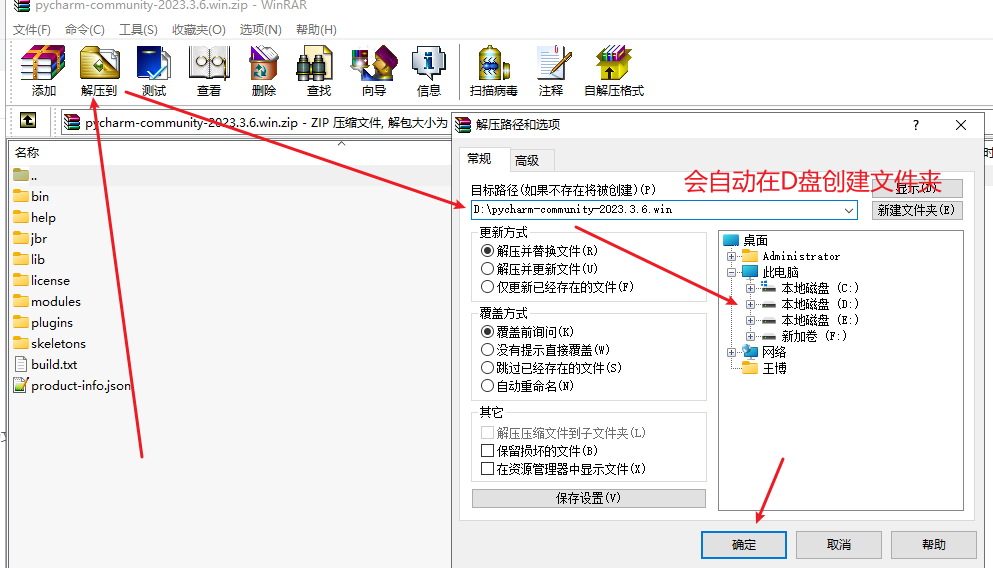The height and width of the screenshot is (568, 993).
Task: Select the skeletons folder in the list
Action: point(49,343)
